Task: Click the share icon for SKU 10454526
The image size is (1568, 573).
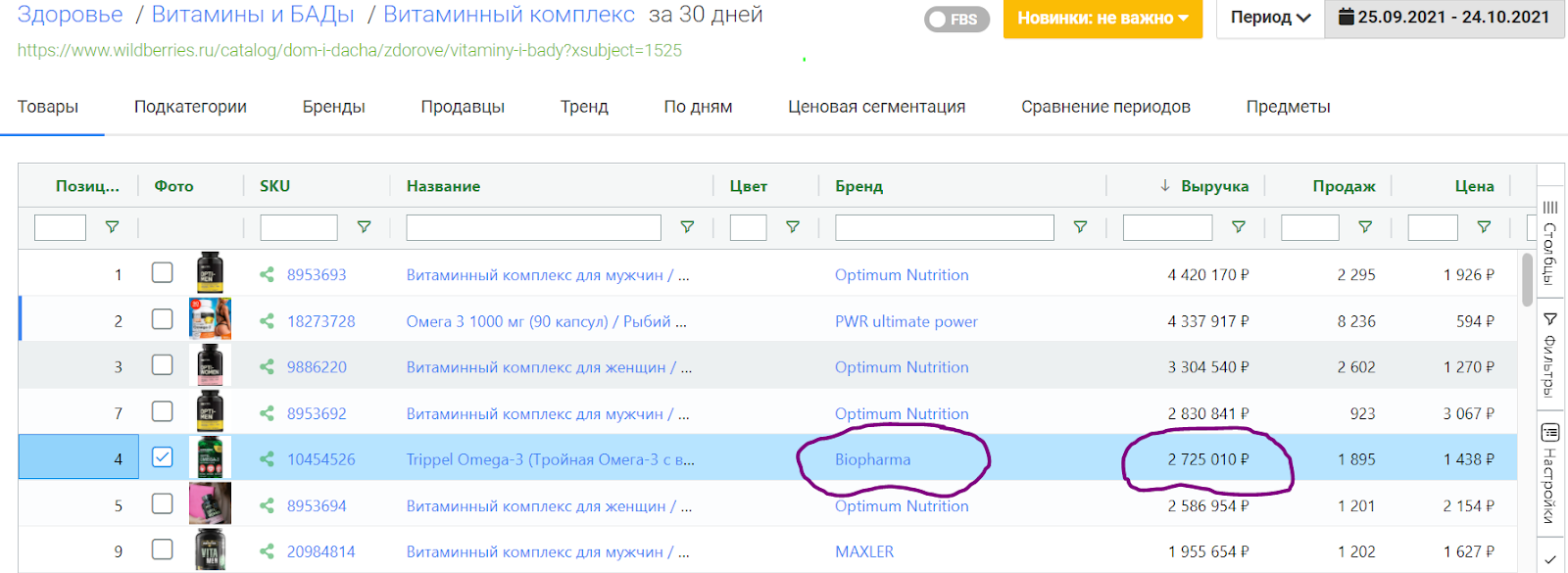Action: [267, 458]
